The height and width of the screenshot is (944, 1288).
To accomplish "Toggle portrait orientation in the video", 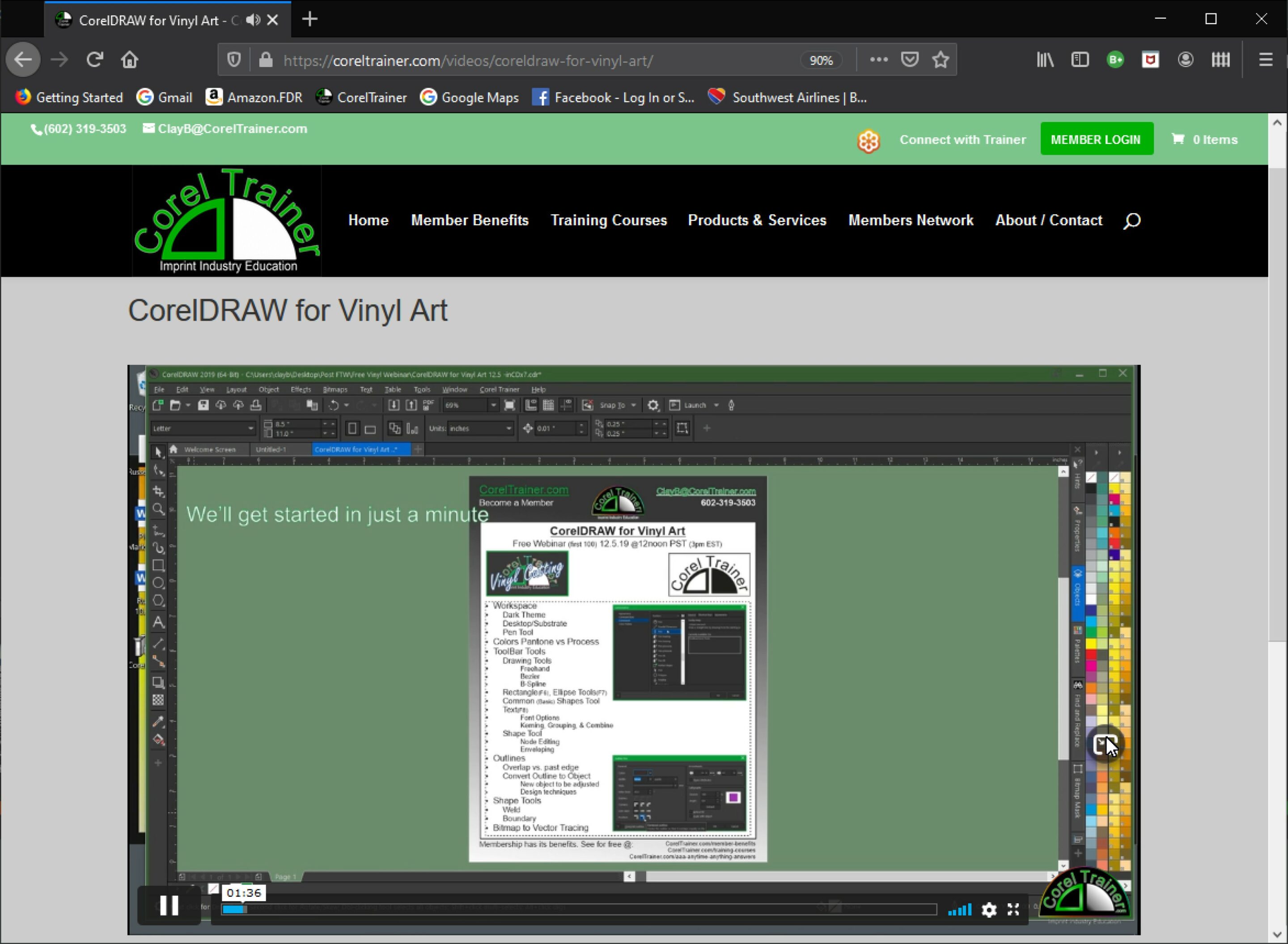I will (352, 428).
